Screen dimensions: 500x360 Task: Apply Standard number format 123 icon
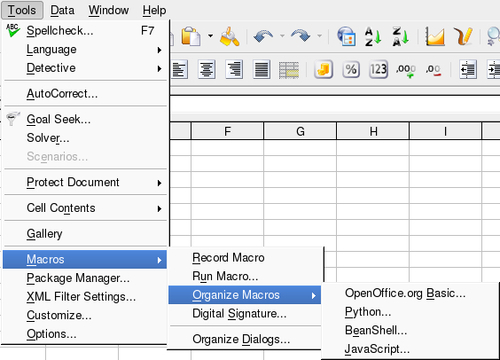[378, 69]
